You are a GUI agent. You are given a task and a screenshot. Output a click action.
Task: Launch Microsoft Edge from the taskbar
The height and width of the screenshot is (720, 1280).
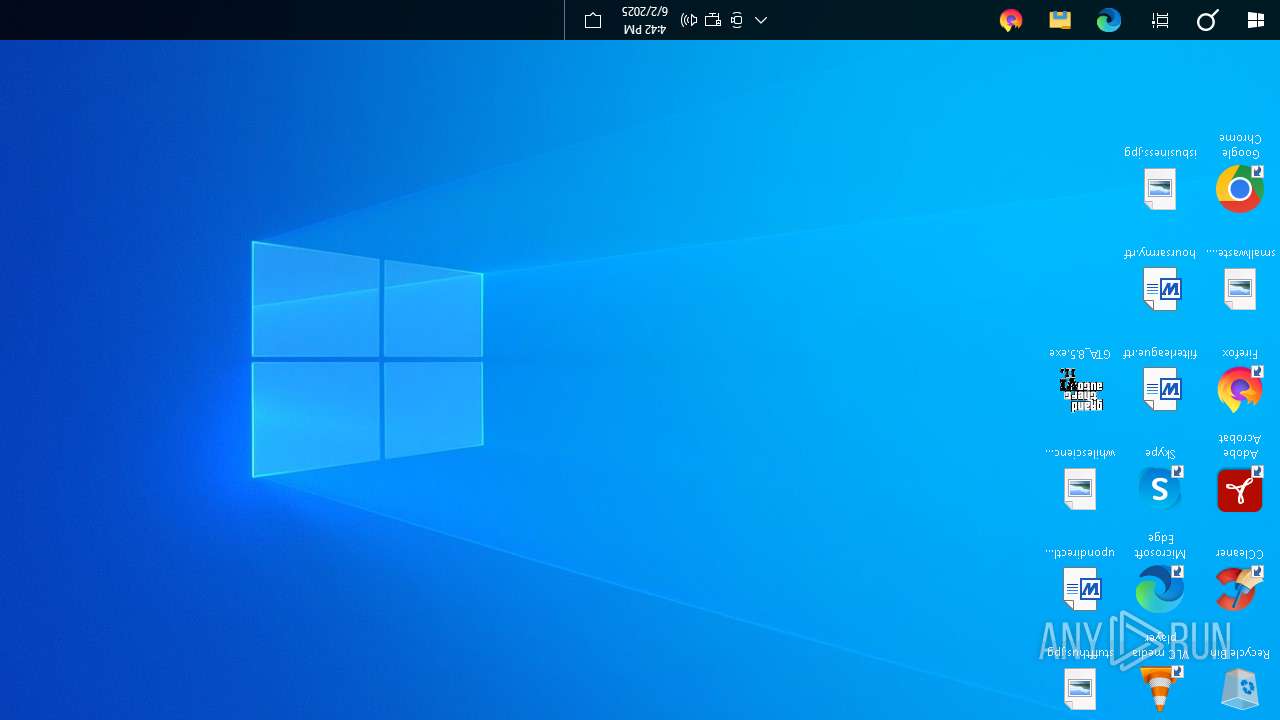point(1109,20)
